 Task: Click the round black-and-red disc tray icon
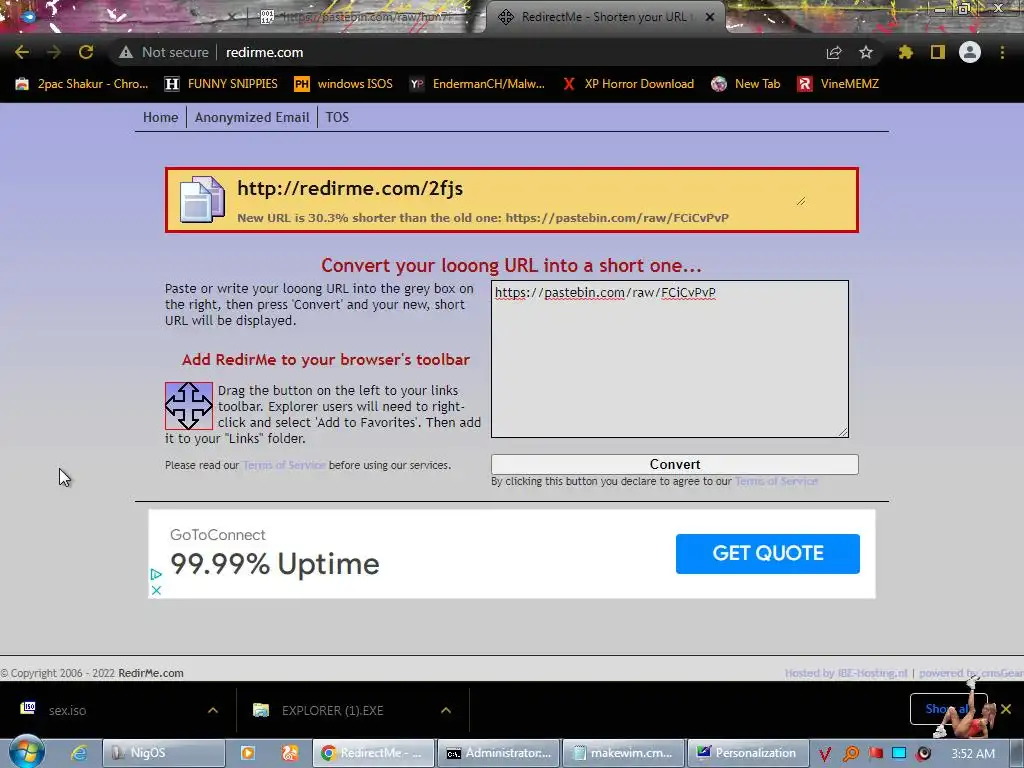point(923,754)
